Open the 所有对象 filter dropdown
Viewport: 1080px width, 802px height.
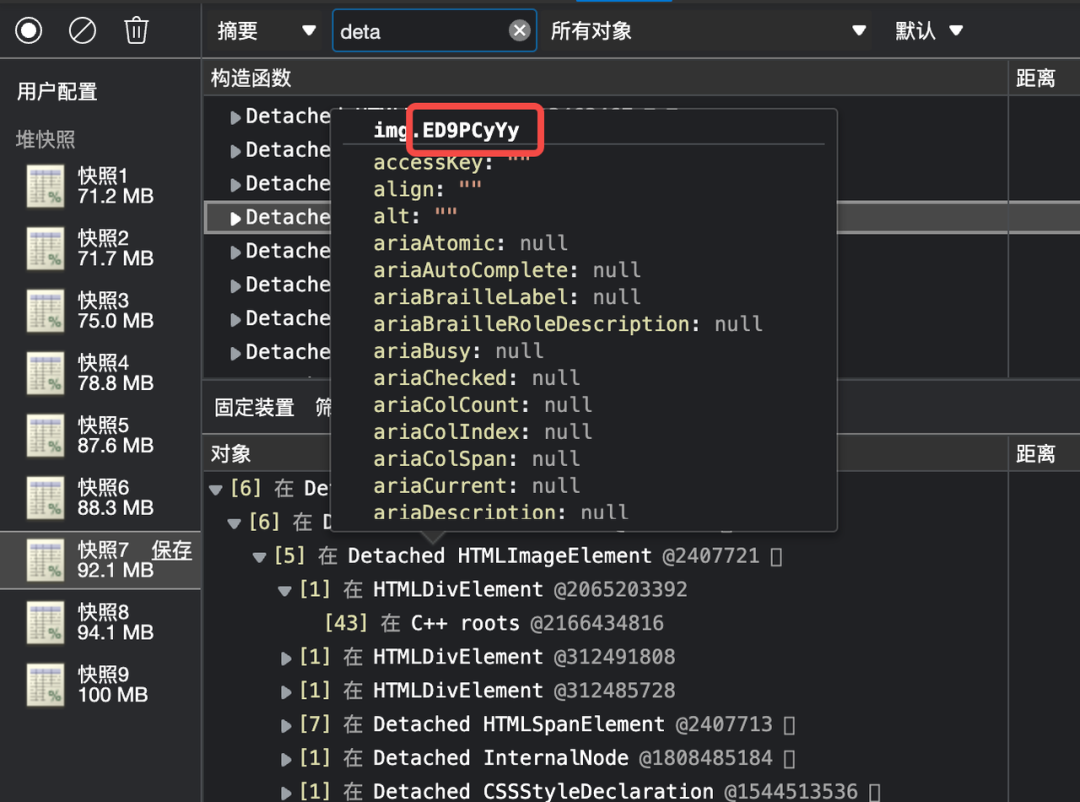coord(708,31)
